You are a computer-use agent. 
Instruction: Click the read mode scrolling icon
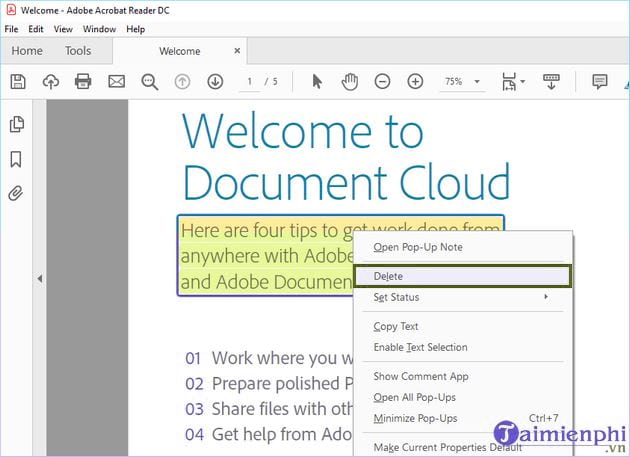[551, 82]
